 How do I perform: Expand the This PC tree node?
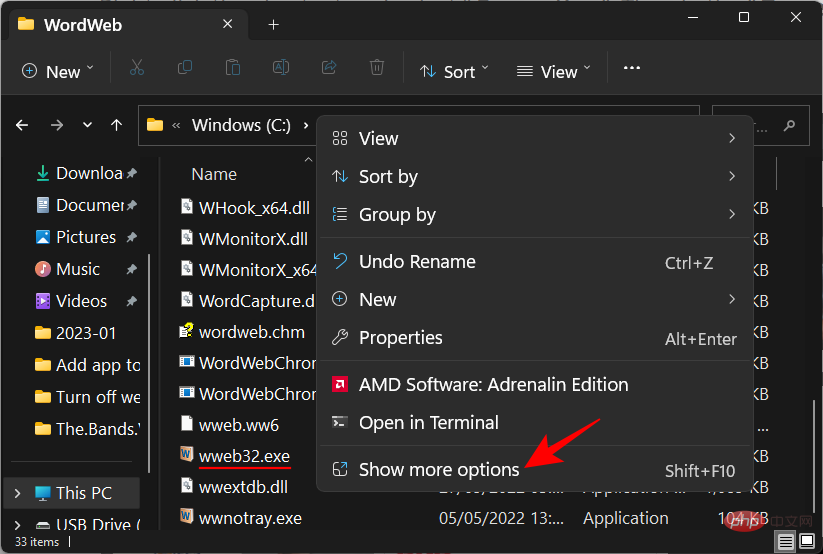(x=17, y=493)
